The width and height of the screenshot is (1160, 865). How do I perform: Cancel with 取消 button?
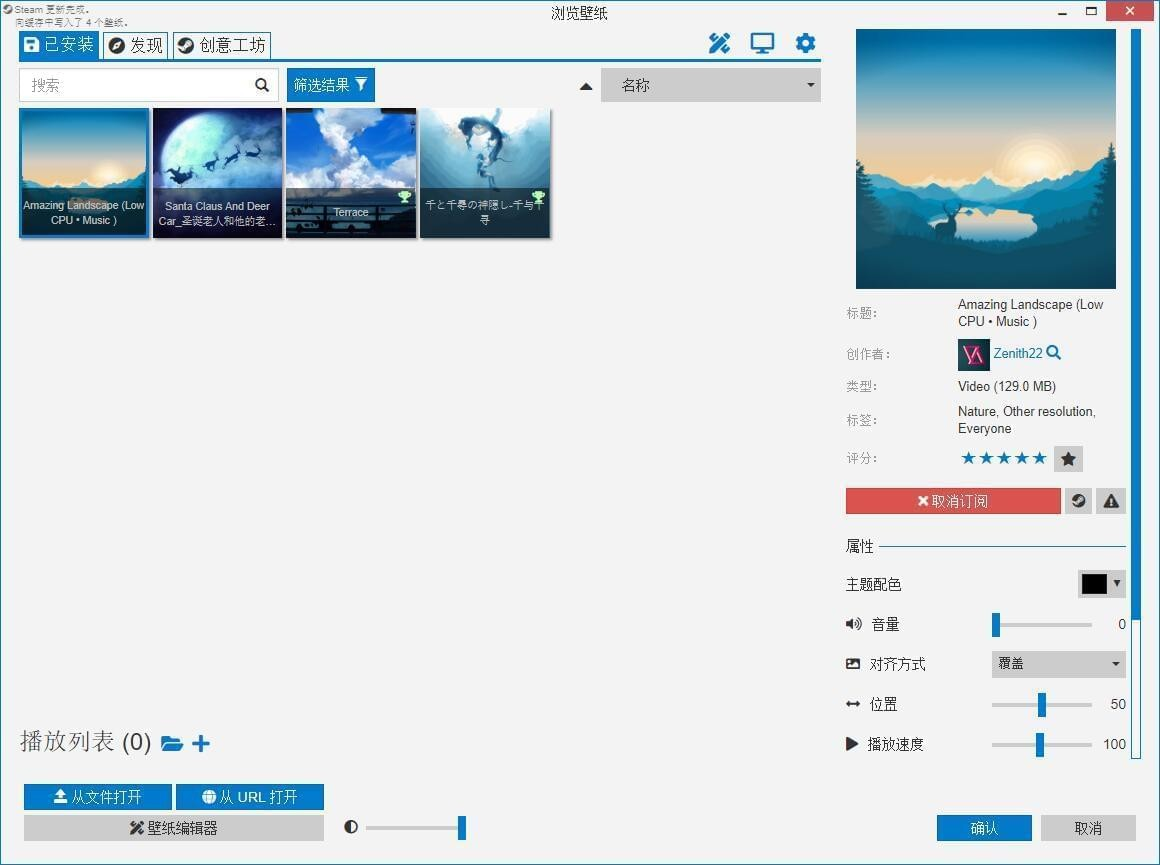click(1088, 828)
